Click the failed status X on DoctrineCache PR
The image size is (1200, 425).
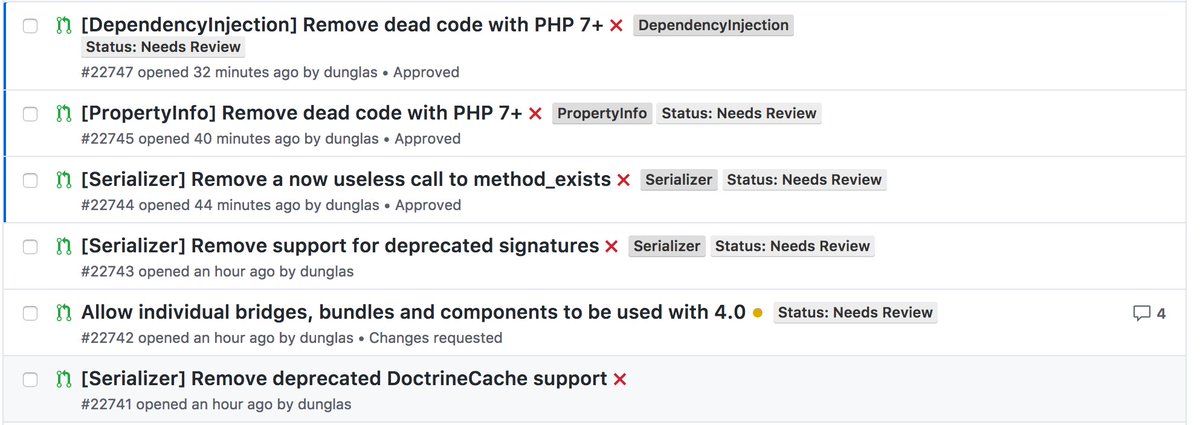tap(620, 379)
